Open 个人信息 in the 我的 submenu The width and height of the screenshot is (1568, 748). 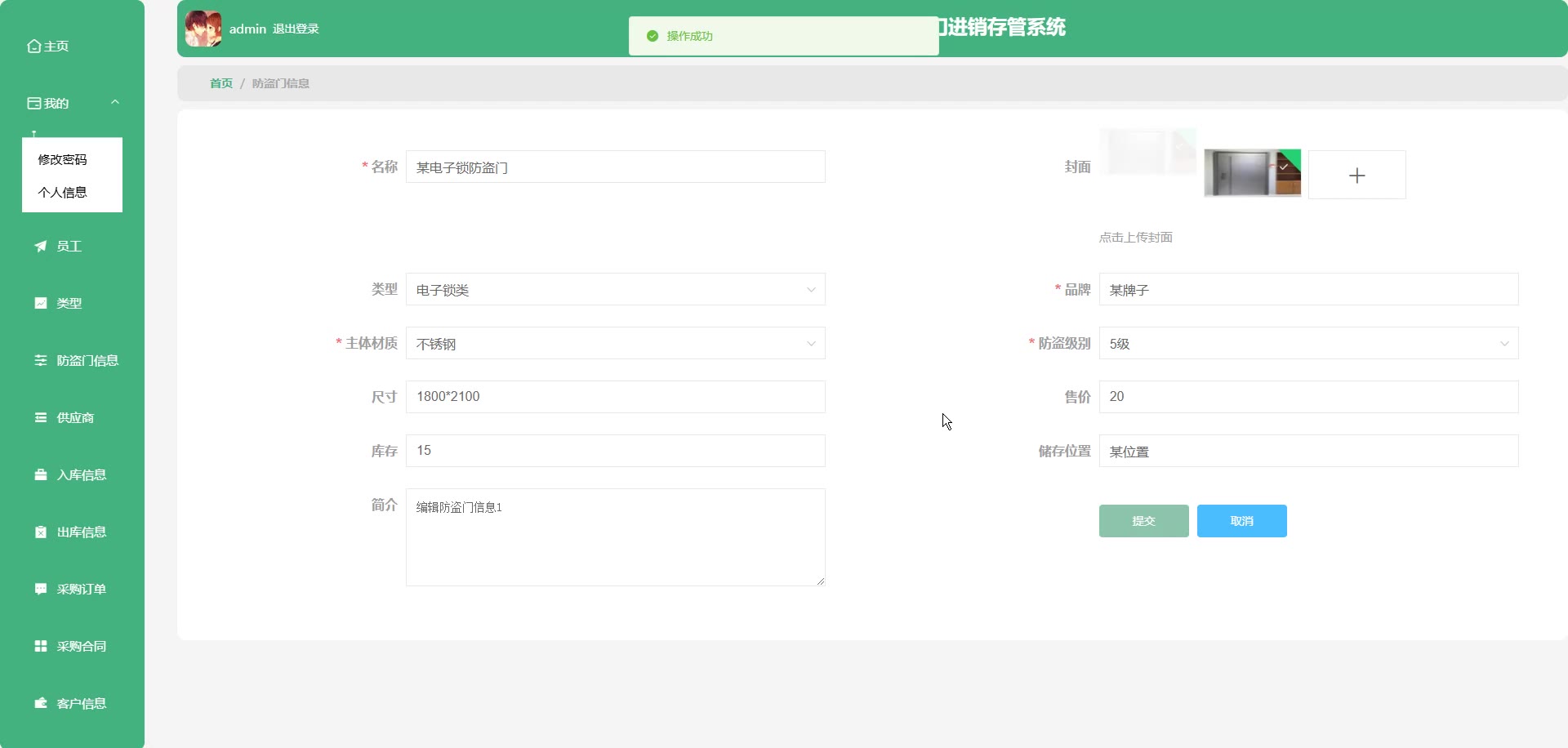point(63,192)
